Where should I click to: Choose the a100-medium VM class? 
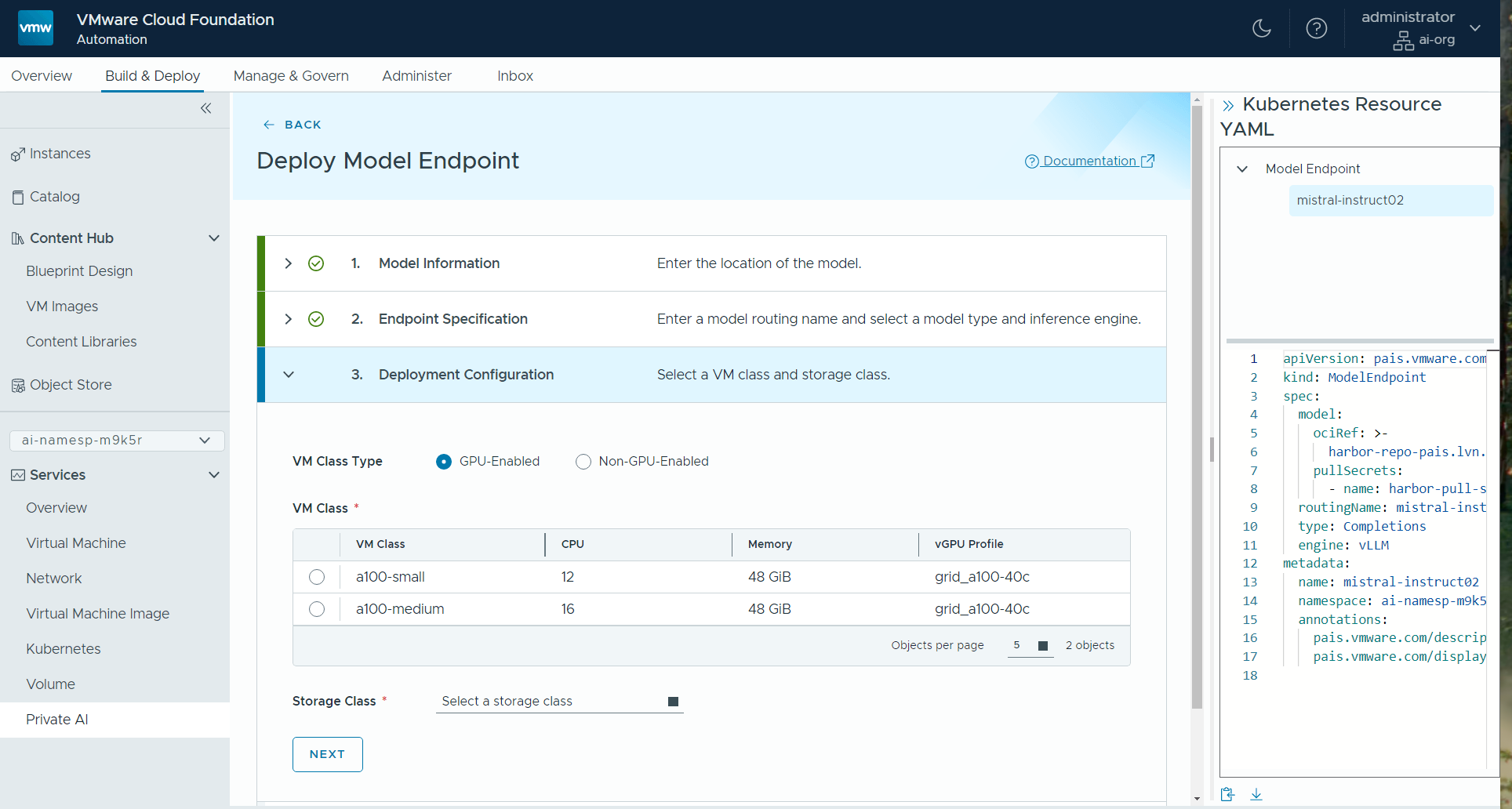(x=317, y=609)
